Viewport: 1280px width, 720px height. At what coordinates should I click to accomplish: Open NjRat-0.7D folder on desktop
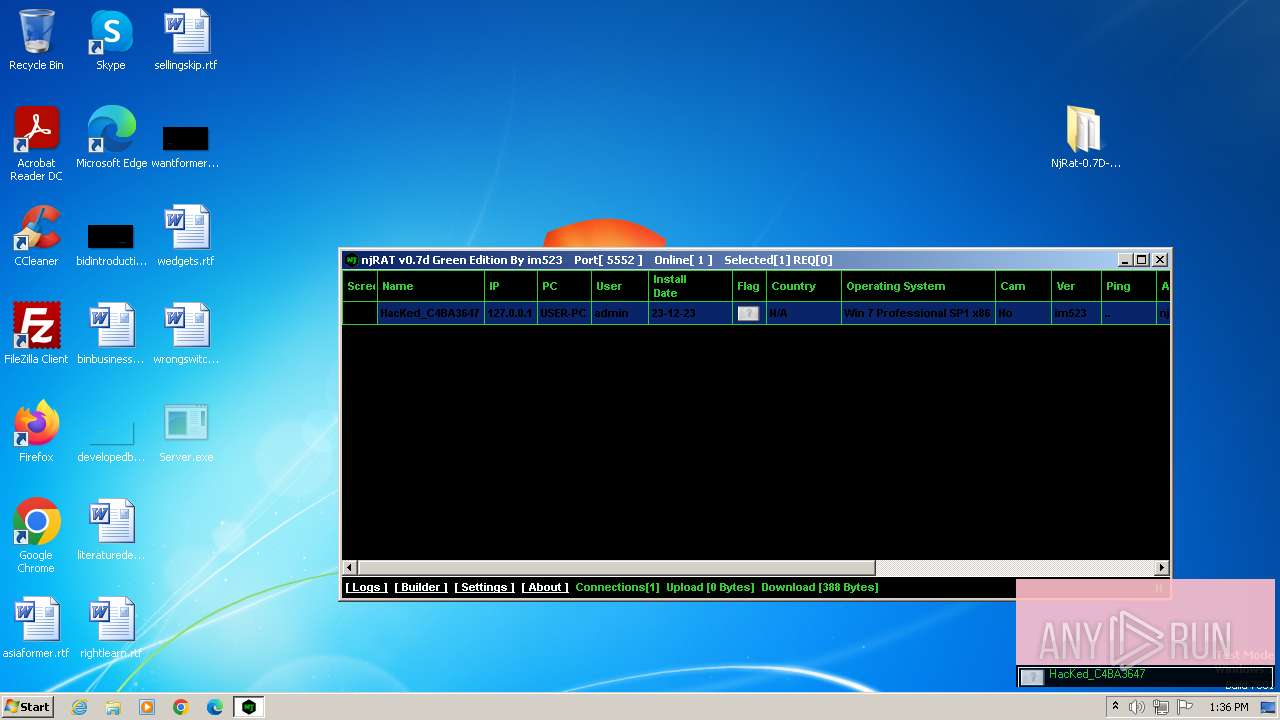click(1085, 138)
